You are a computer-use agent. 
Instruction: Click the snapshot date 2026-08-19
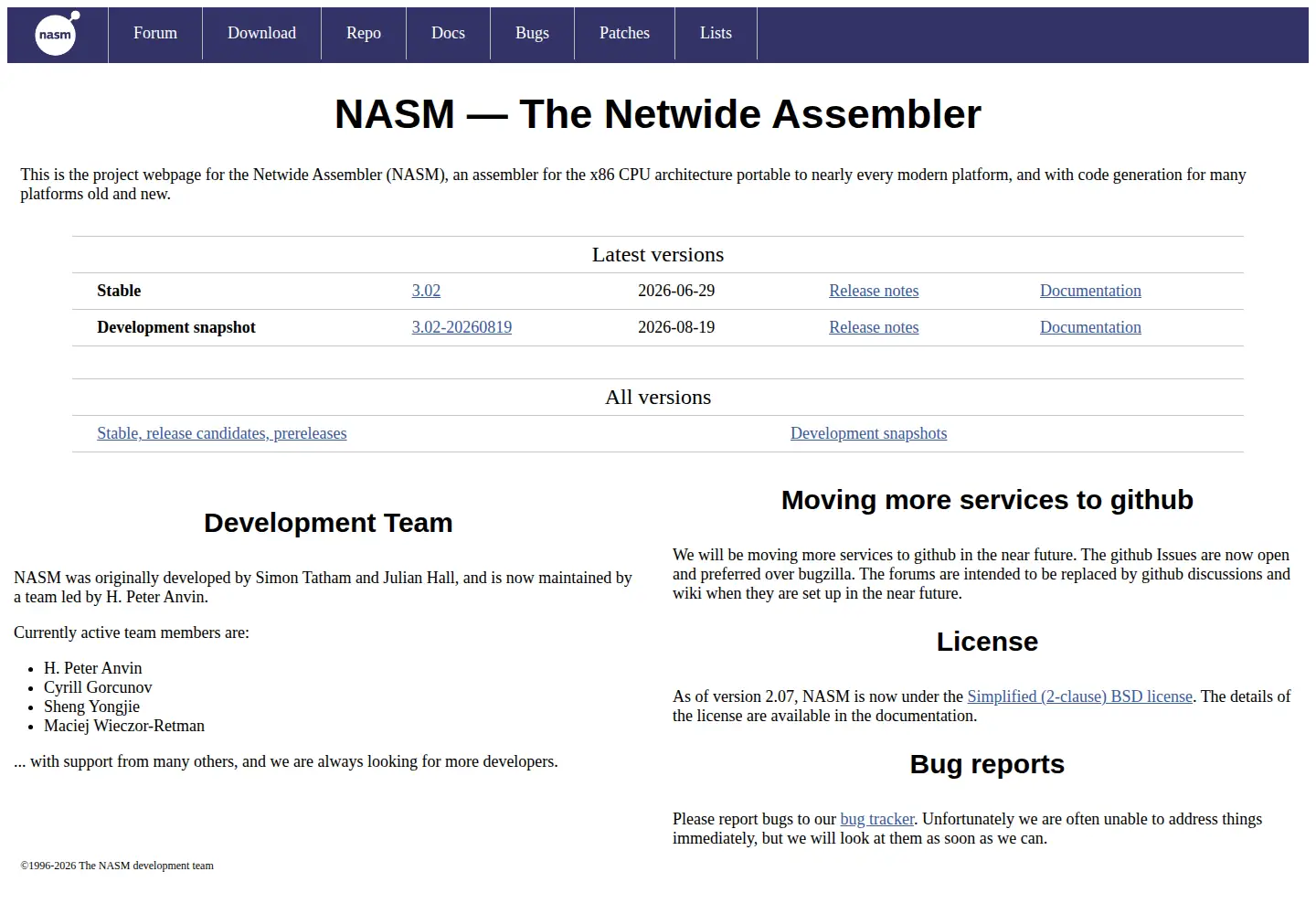[676, 327]
